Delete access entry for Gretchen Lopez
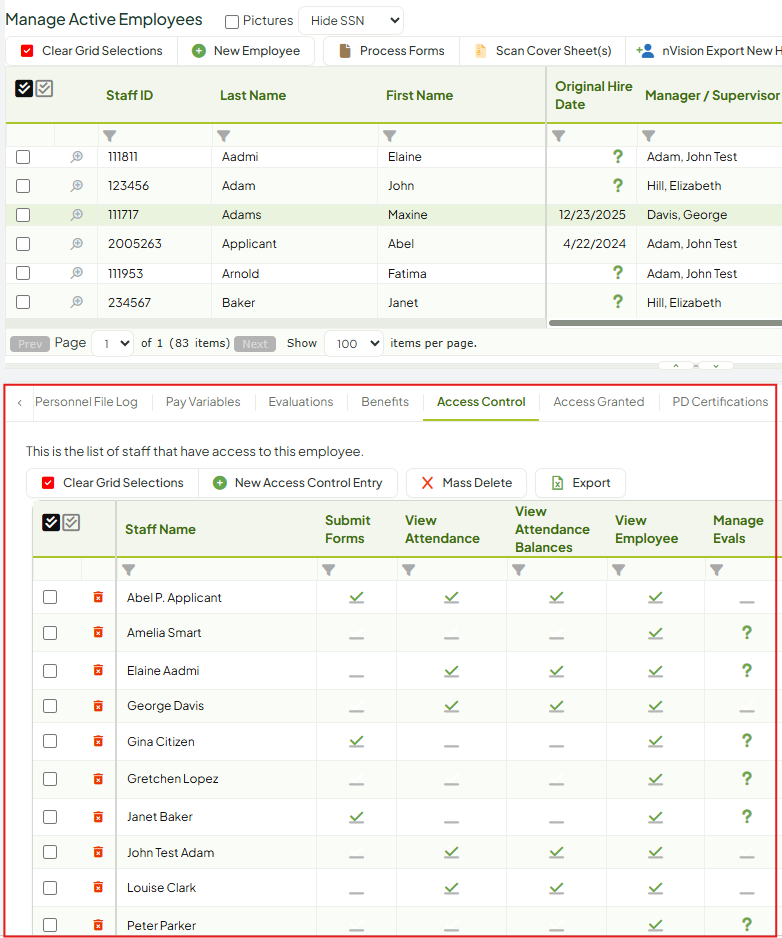This screenshot has width=782, height=938. pos(98,779)
